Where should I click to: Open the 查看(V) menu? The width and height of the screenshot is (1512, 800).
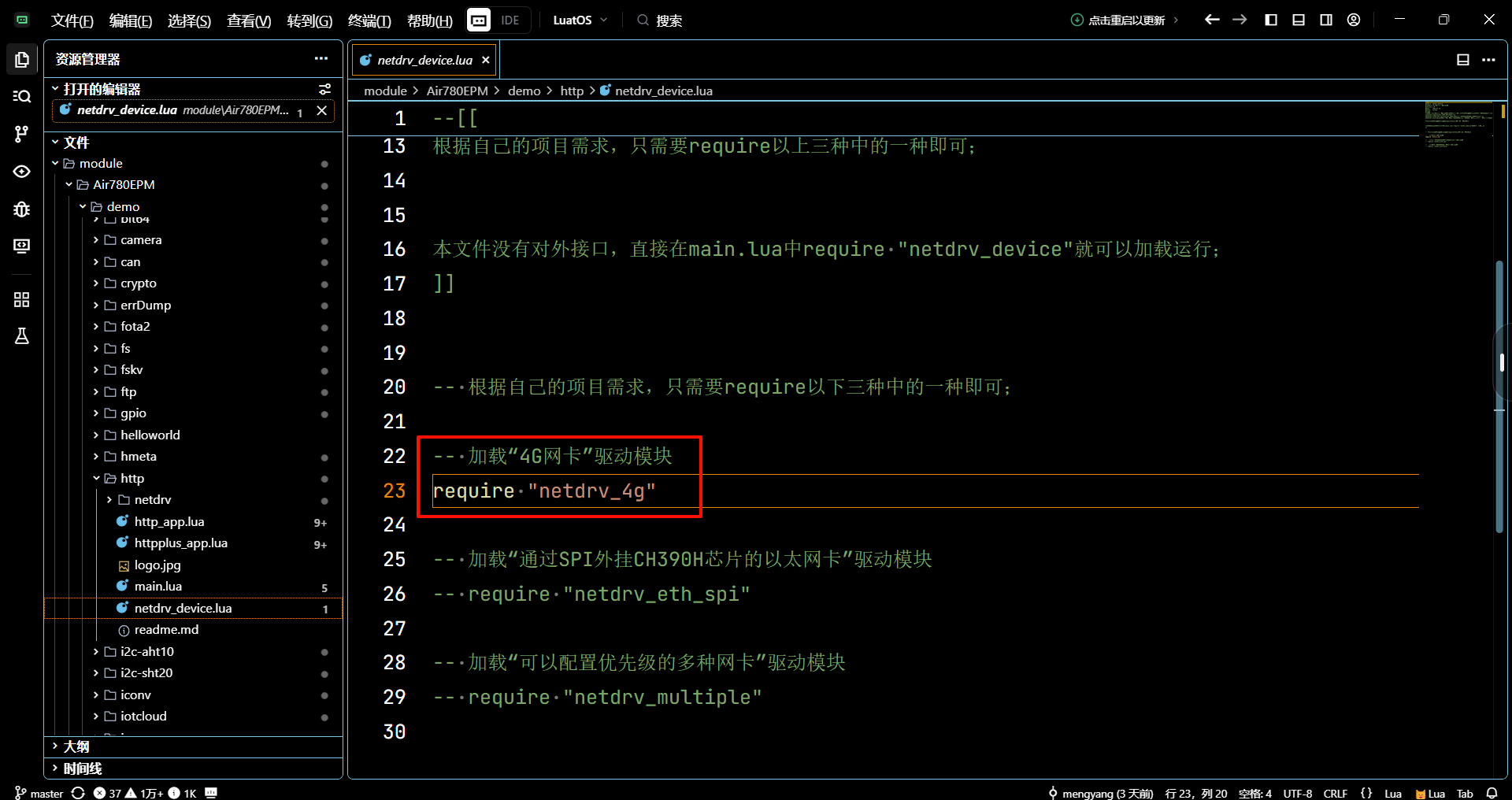tap(249, 20)
